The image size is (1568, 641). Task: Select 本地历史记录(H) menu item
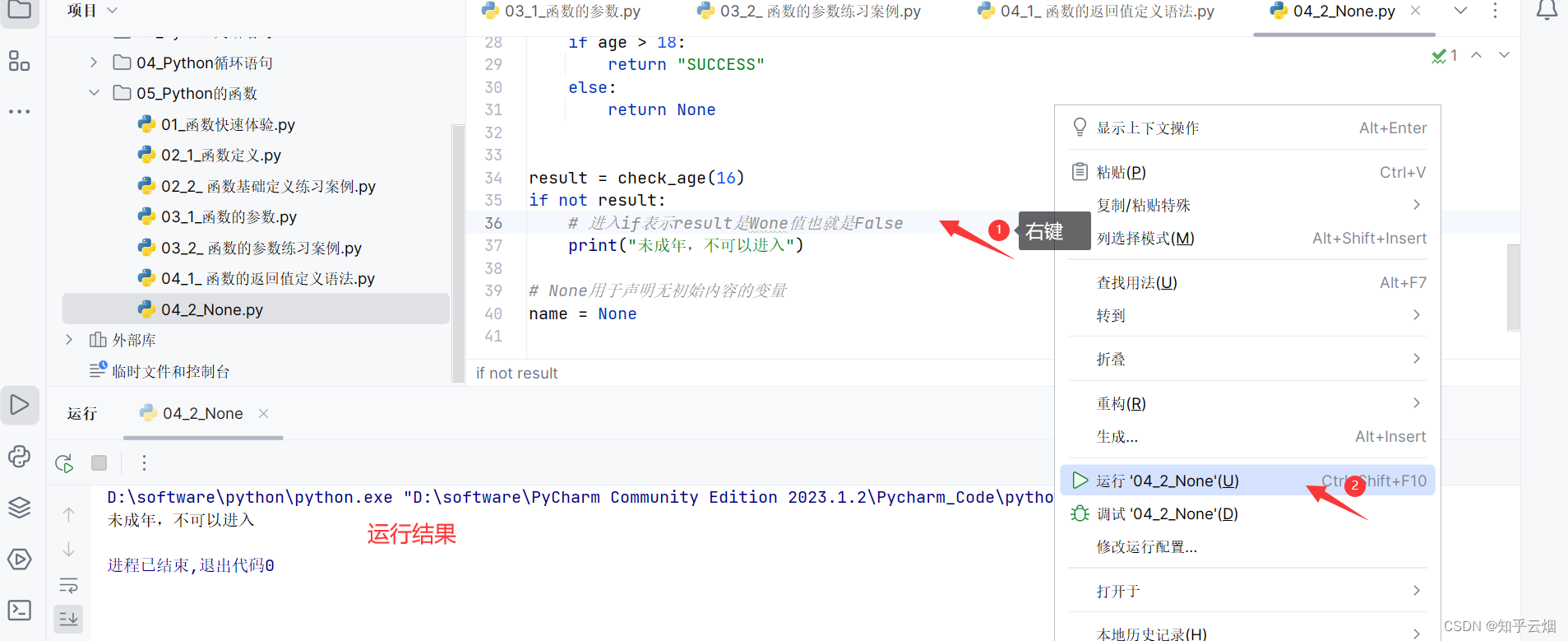pyautogui.click(x=1247, y=632)
